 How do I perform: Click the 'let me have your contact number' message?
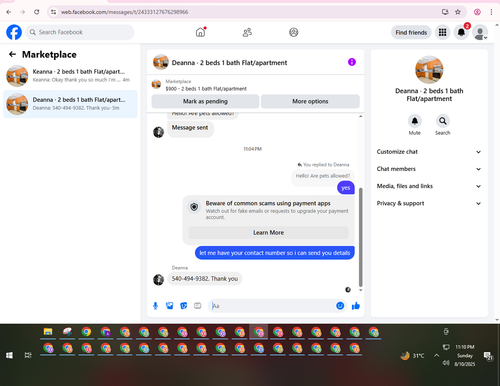(275, 253)
